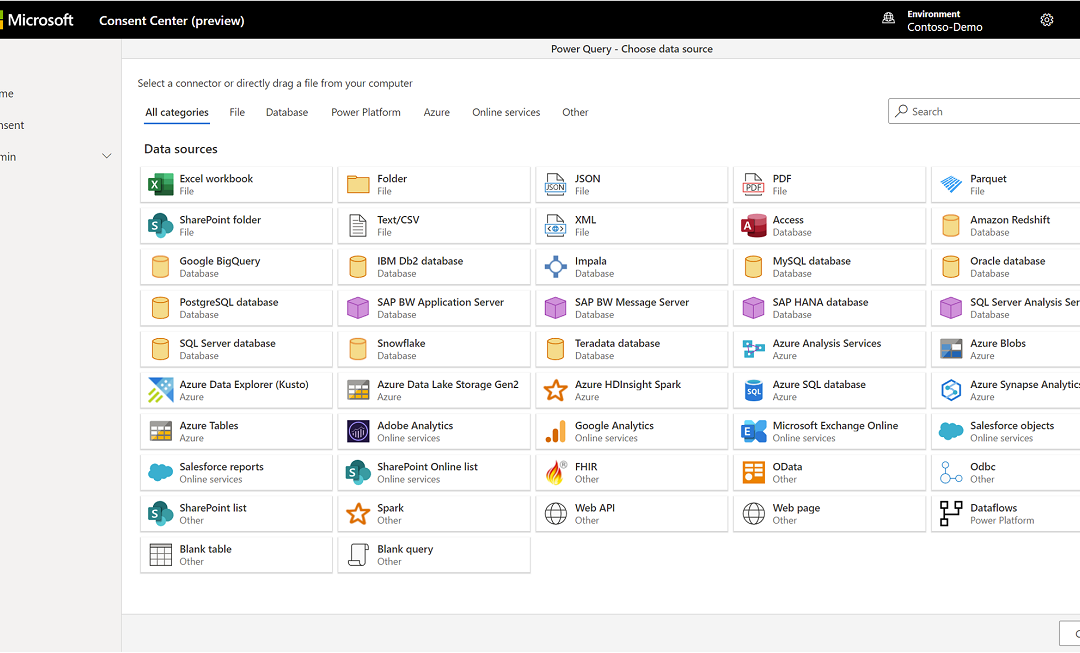
Task: Select the Salesforce objects connector
Action: coord(1006,431)
